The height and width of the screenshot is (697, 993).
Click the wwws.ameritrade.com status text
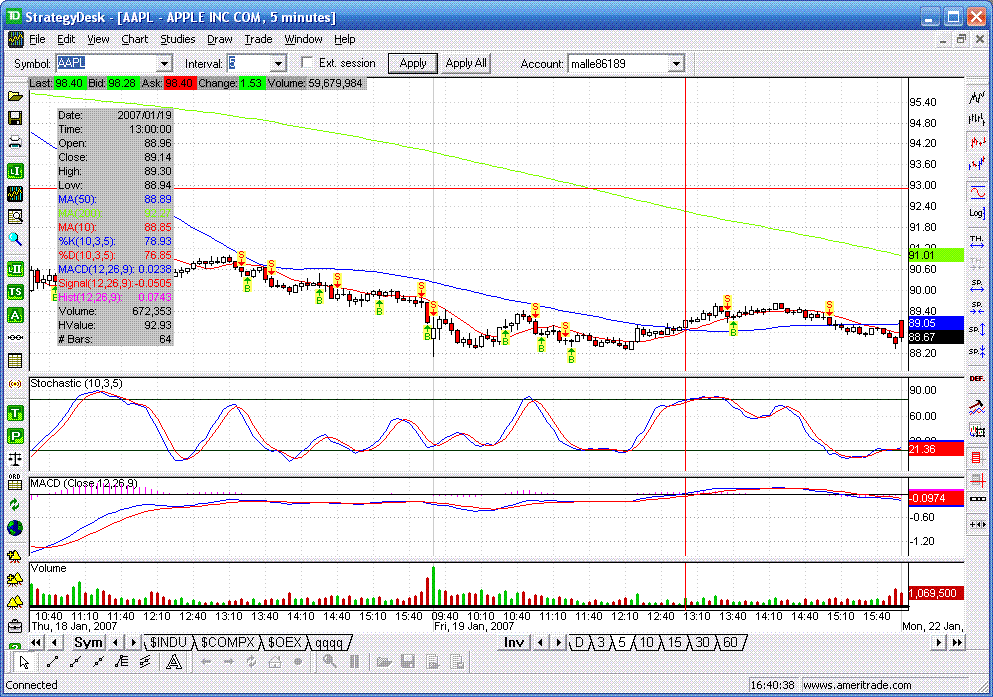(857, 685)
